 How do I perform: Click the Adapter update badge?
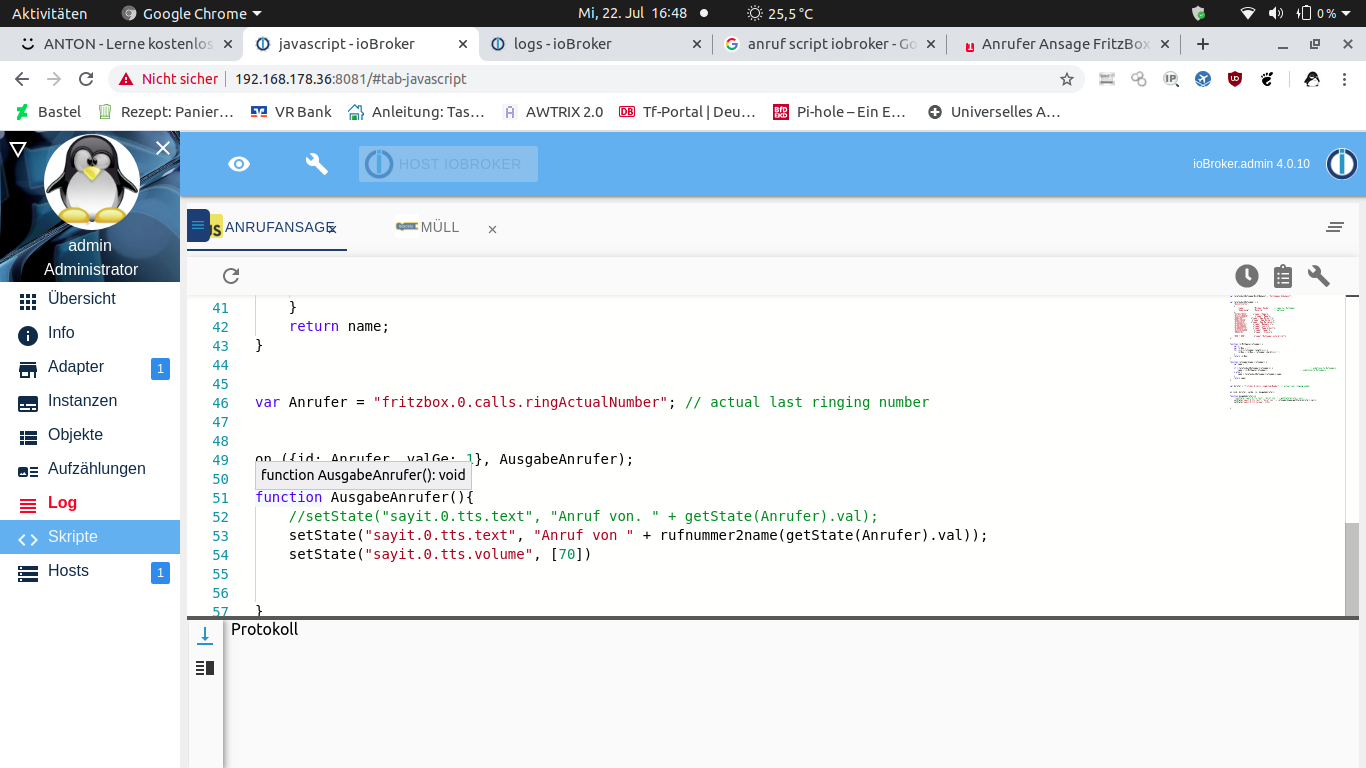(x=160, y=369)
